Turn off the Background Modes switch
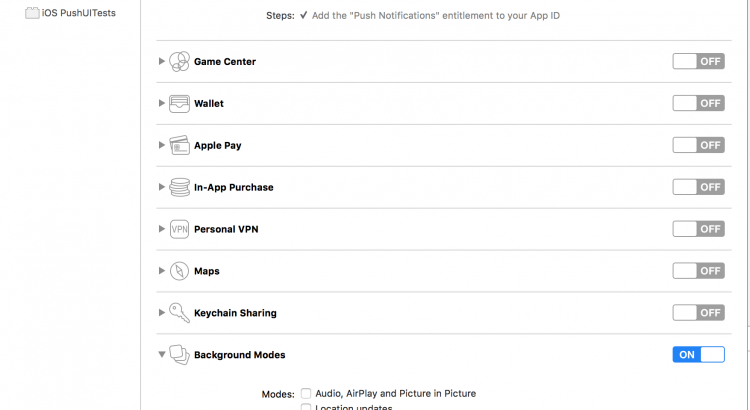Viewport: 750px width, 410px height. coord(698,355)
